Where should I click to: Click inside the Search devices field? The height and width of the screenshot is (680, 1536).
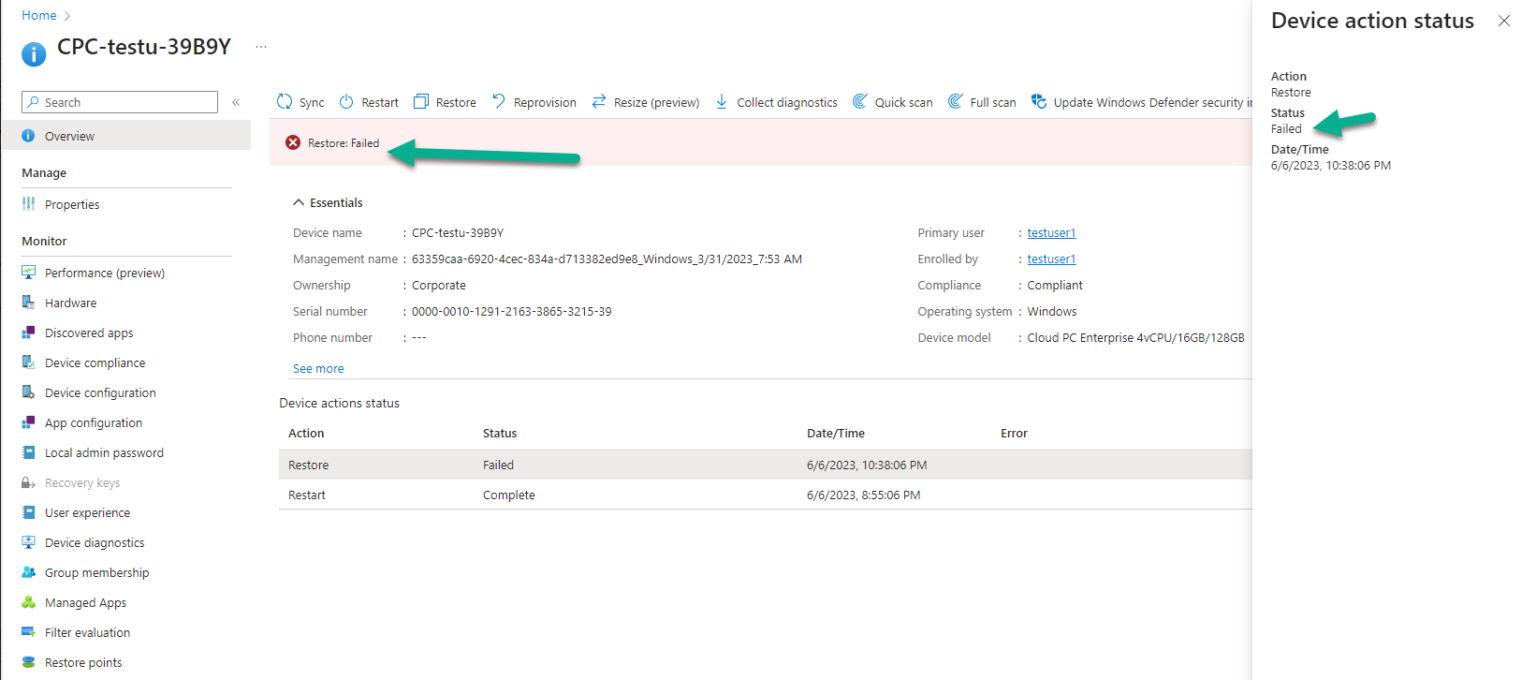(x=119, y=101)
